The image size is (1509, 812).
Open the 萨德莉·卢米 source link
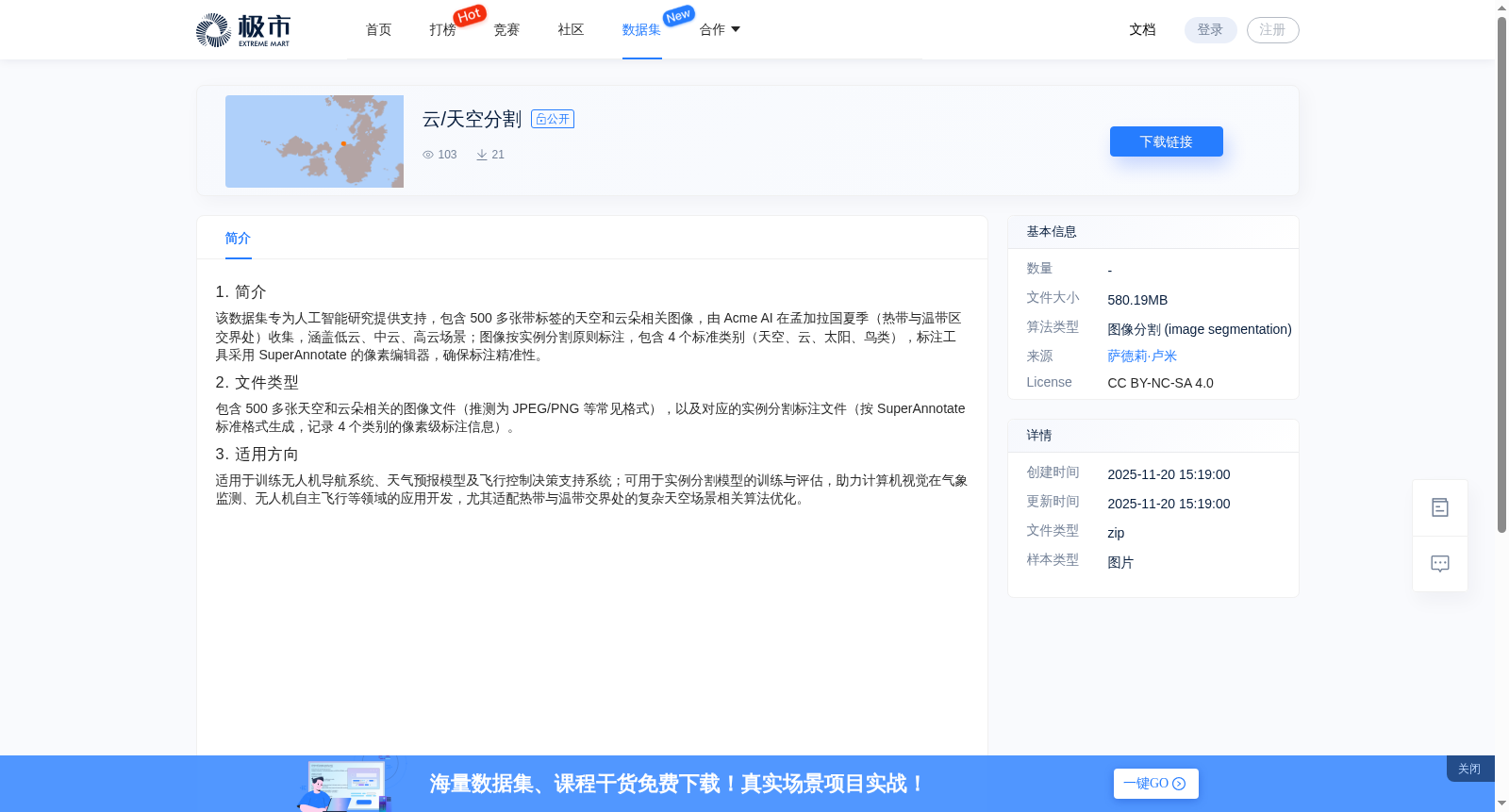(x=1142, y=356)
